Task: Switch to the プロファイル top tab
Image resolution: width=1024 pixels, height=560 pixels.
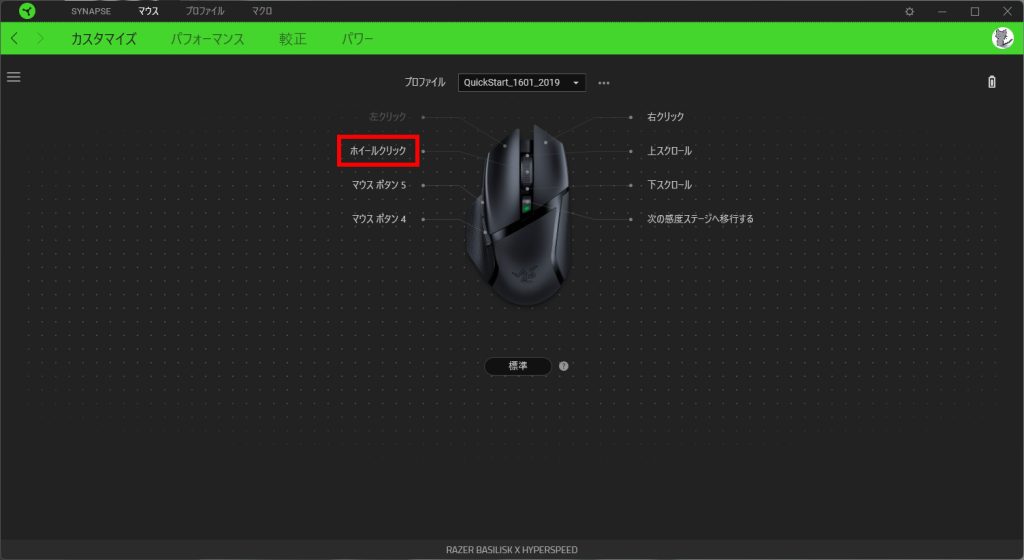Action: [x=204, y=11]
